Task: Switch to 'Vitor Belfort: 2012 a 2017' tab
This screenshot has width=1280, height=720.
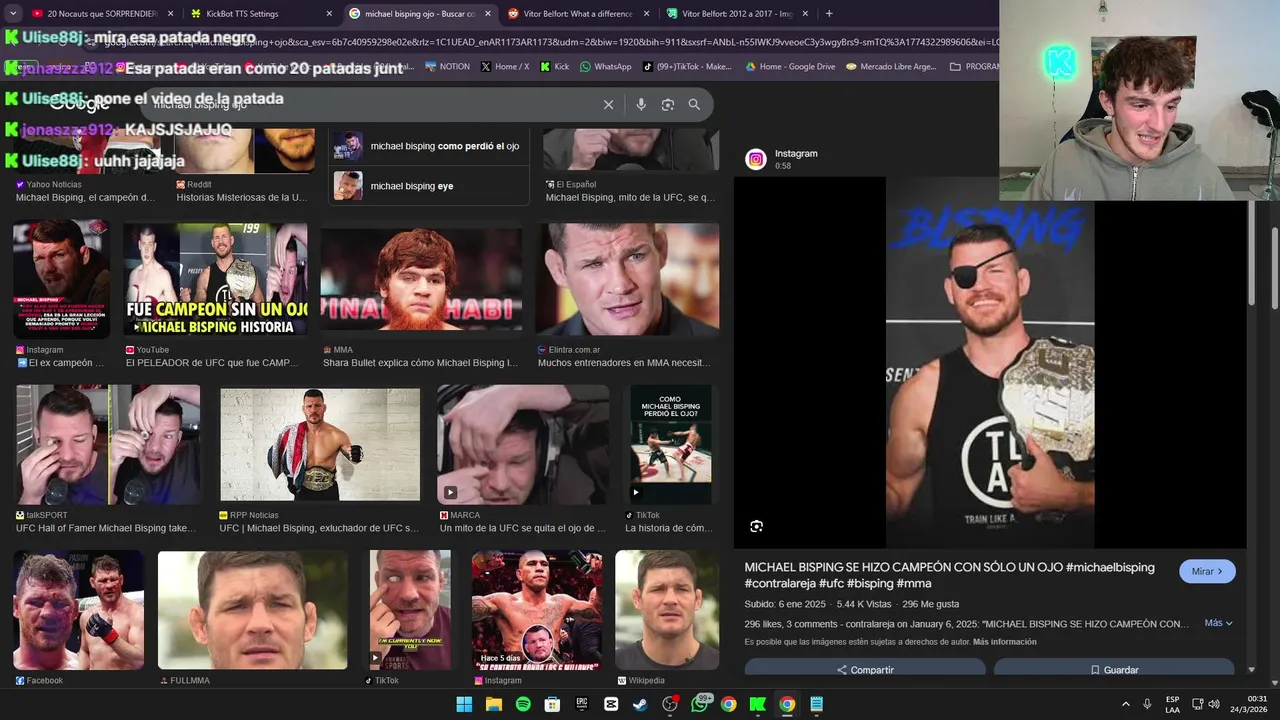Action: [736, 14]
